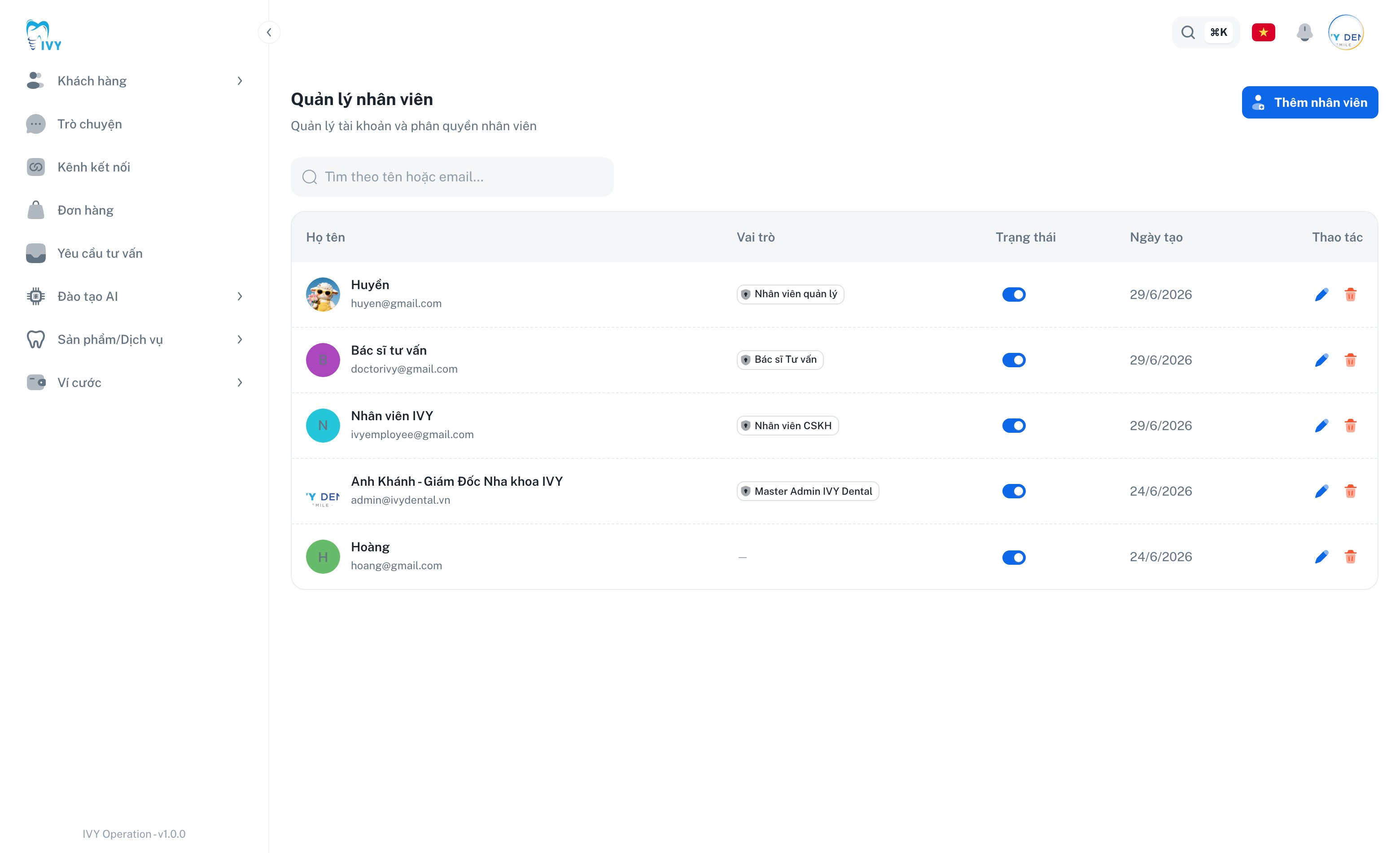This screenshot has width=1400, height=853.
Task: Focus the Tìm theo tên hoặc email field
Action: point(452,177)
